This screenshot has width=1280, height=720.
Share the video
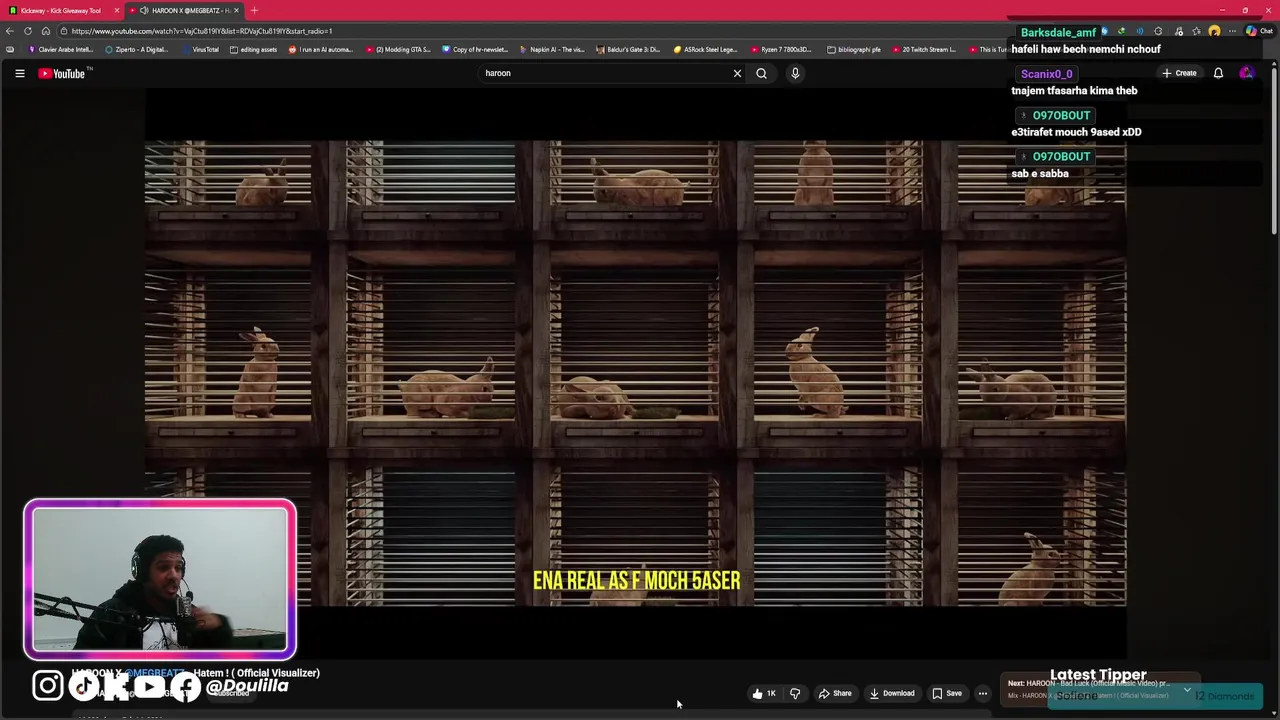pos(835,693)
